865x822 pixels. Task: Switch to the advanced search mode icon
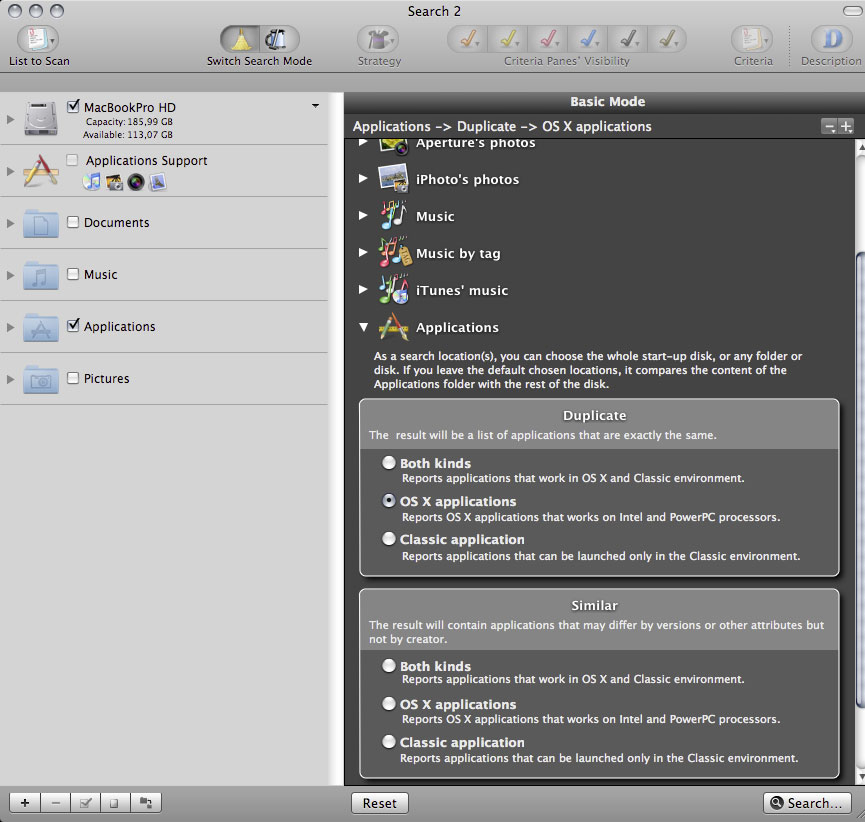pos(279,39)
